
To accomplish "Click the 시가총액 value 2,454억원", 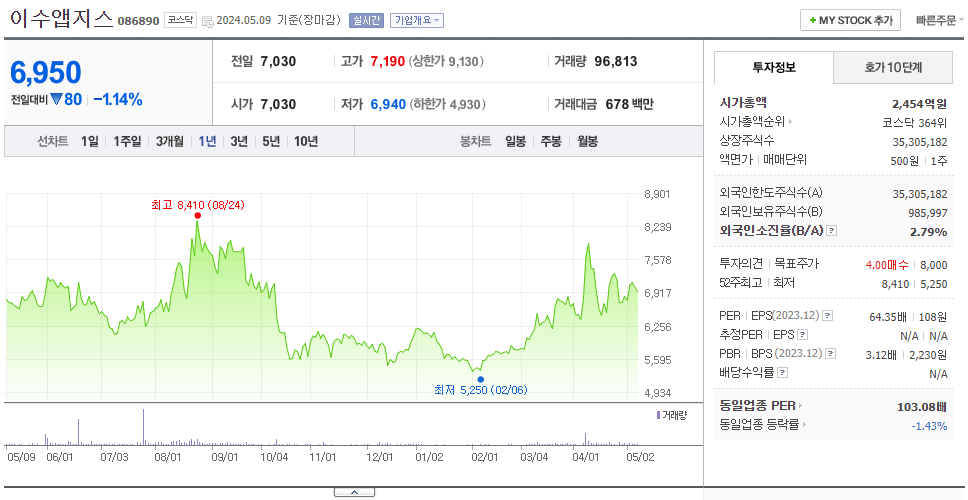I will point(919,104).
